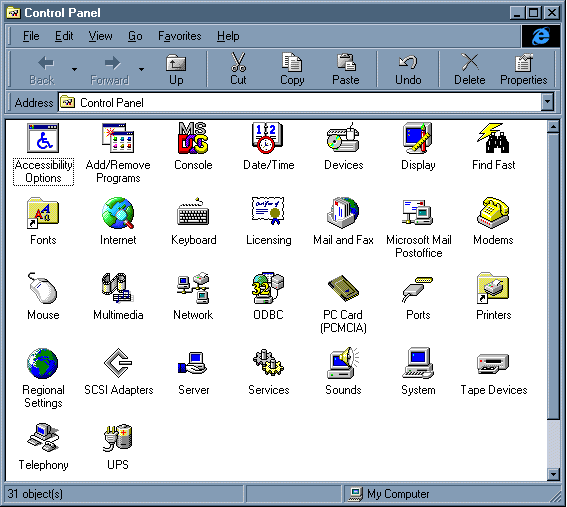Select the Tape Devices icon
Screen dimensions: 567x507
(493, 364)
